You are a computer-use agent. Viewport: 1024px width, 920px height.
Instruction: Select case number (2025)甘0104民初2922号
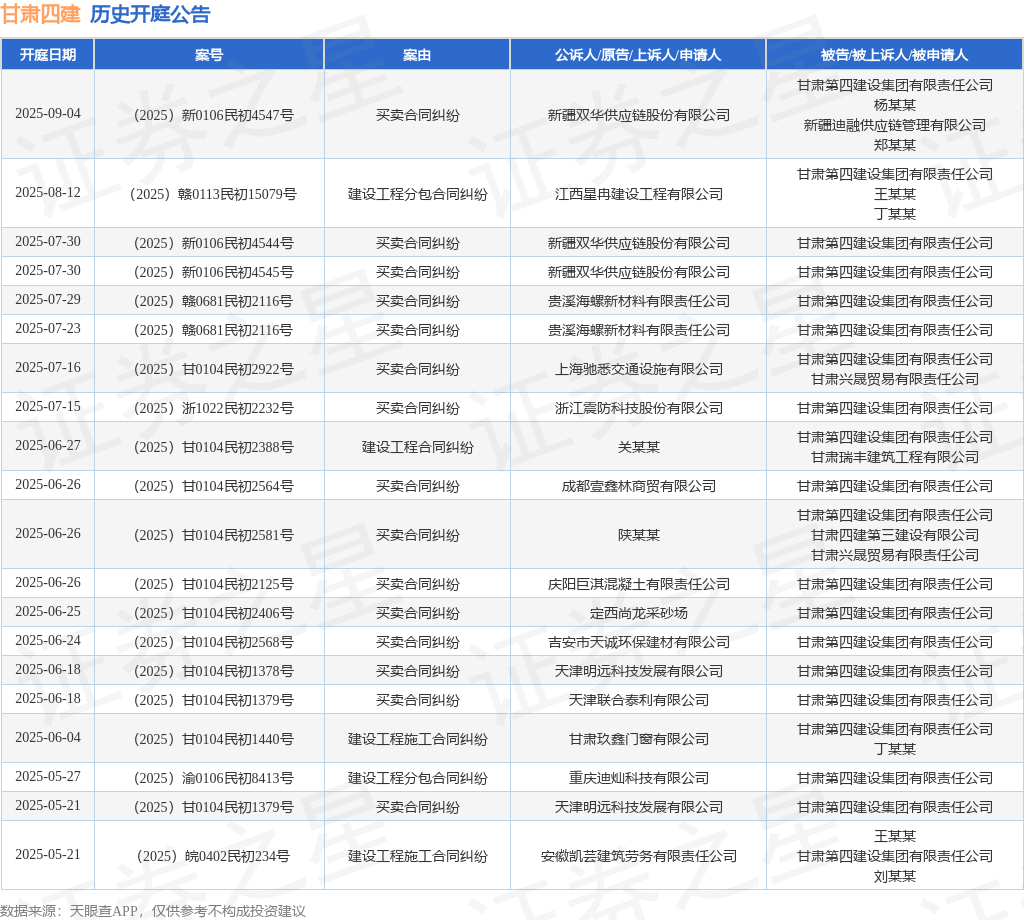coord(214,370)
